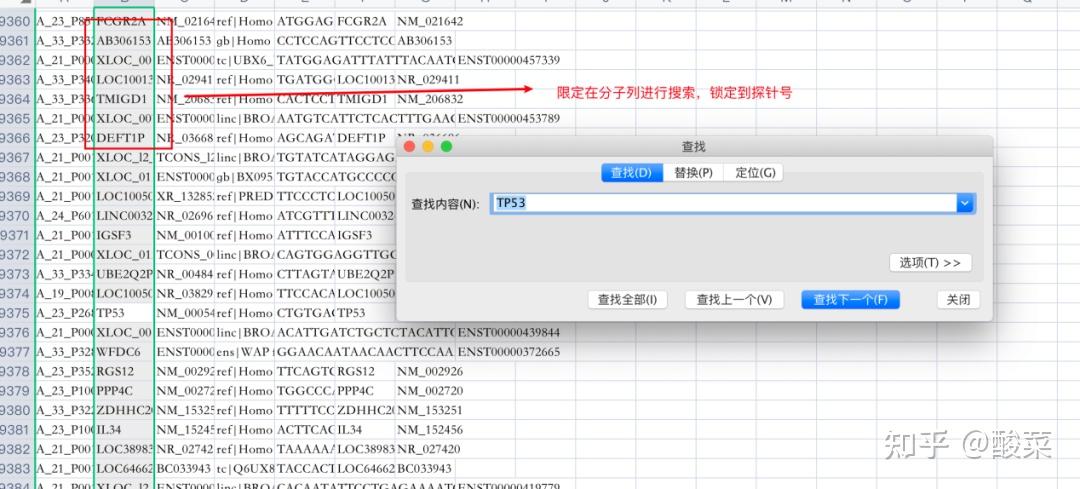Screen dimensions: 1080x489
Task: Select row header 9375
Action: pyautogui.click(x=15, y=313)
